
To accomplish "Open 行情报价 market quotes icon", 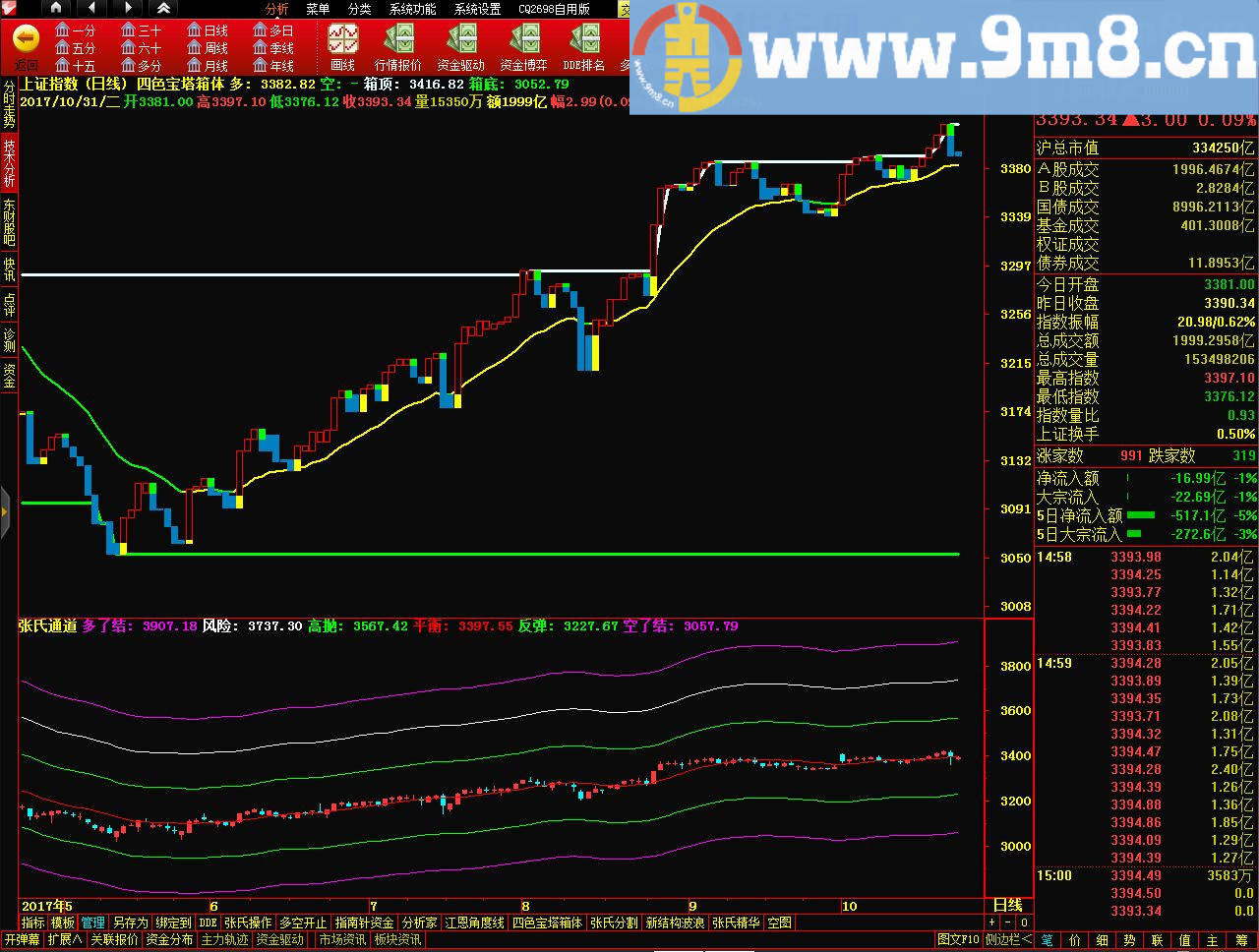I will coord(398,46).
